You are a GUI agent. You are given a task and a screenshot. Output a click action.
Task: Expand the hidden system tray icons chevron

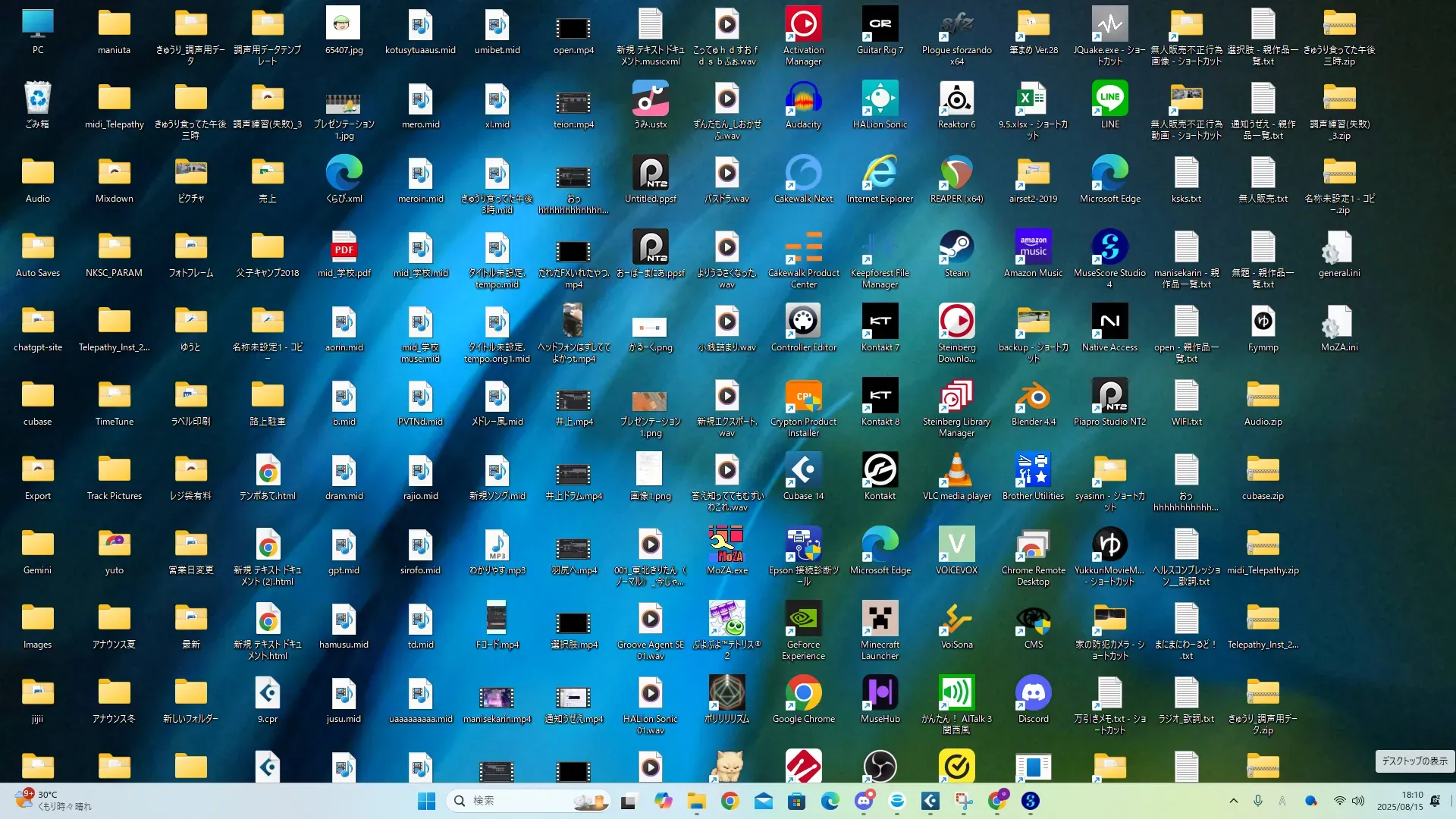[1233, 801]
